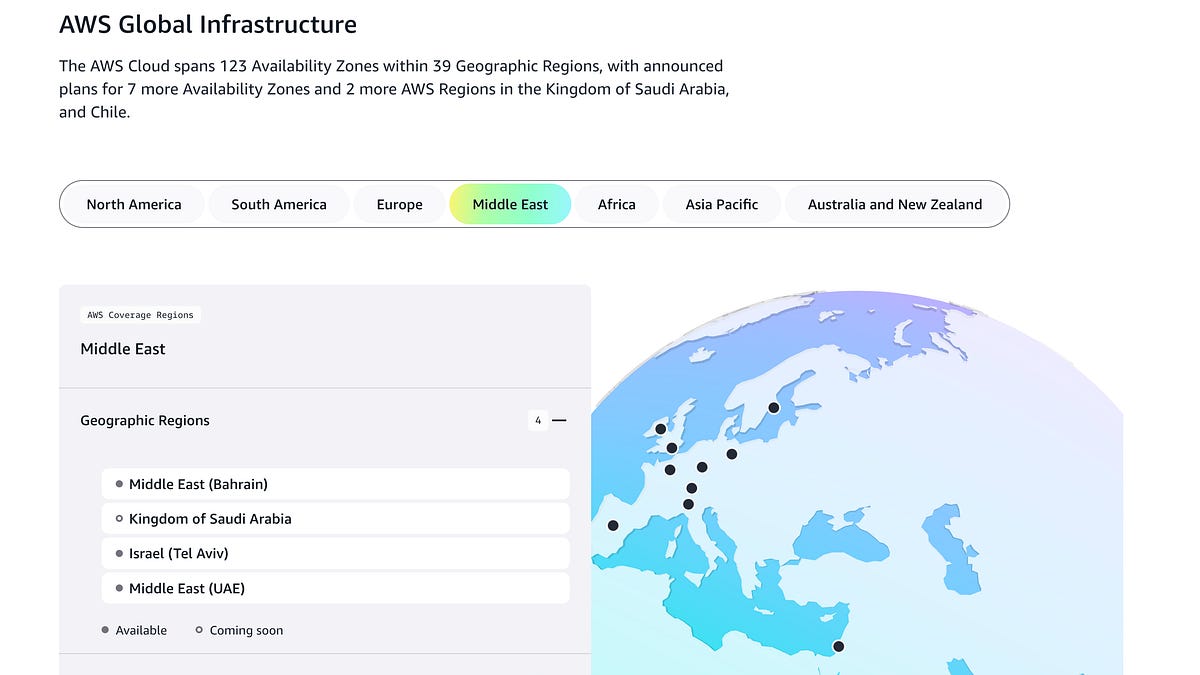The height and width of the screenshot is (675, 1200).
Task: Click the Tel Aviv map marker
Action: point(838,646)
